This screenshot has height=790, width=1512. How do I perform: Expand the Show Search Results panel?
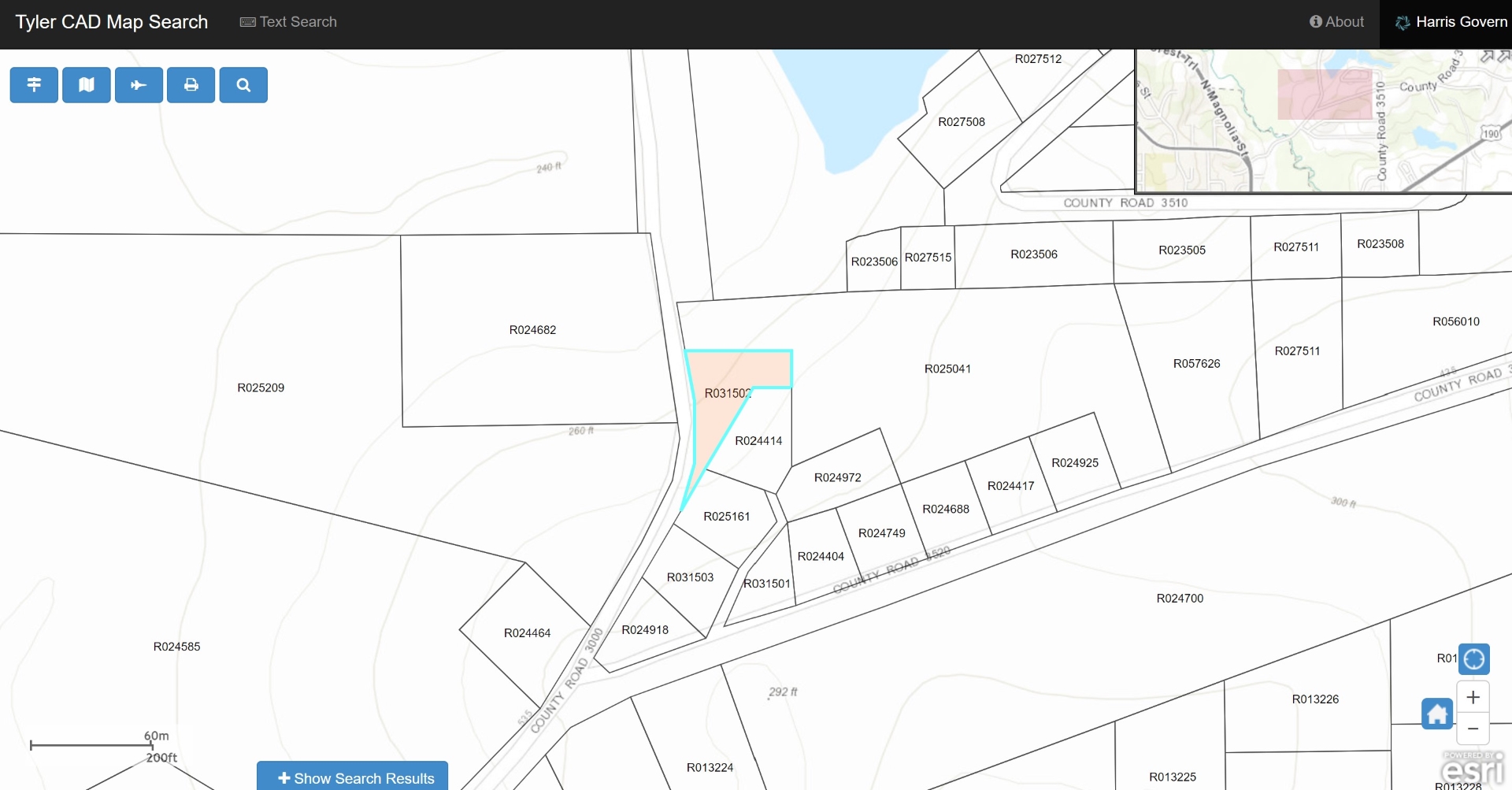pyautogui.click(x=353, y=777)
